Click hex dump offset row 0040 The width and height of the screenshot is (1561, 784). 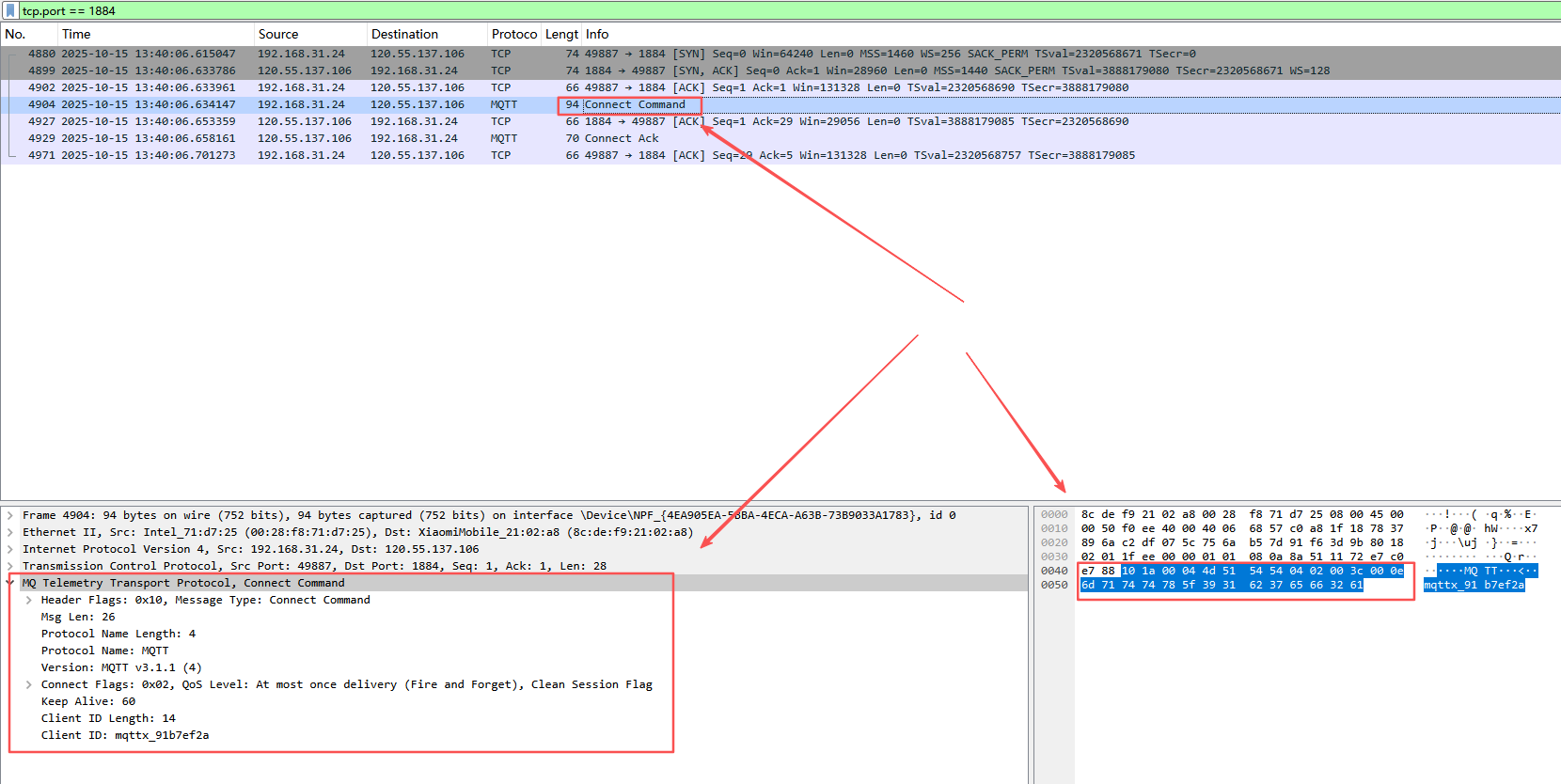[1054, 571]
